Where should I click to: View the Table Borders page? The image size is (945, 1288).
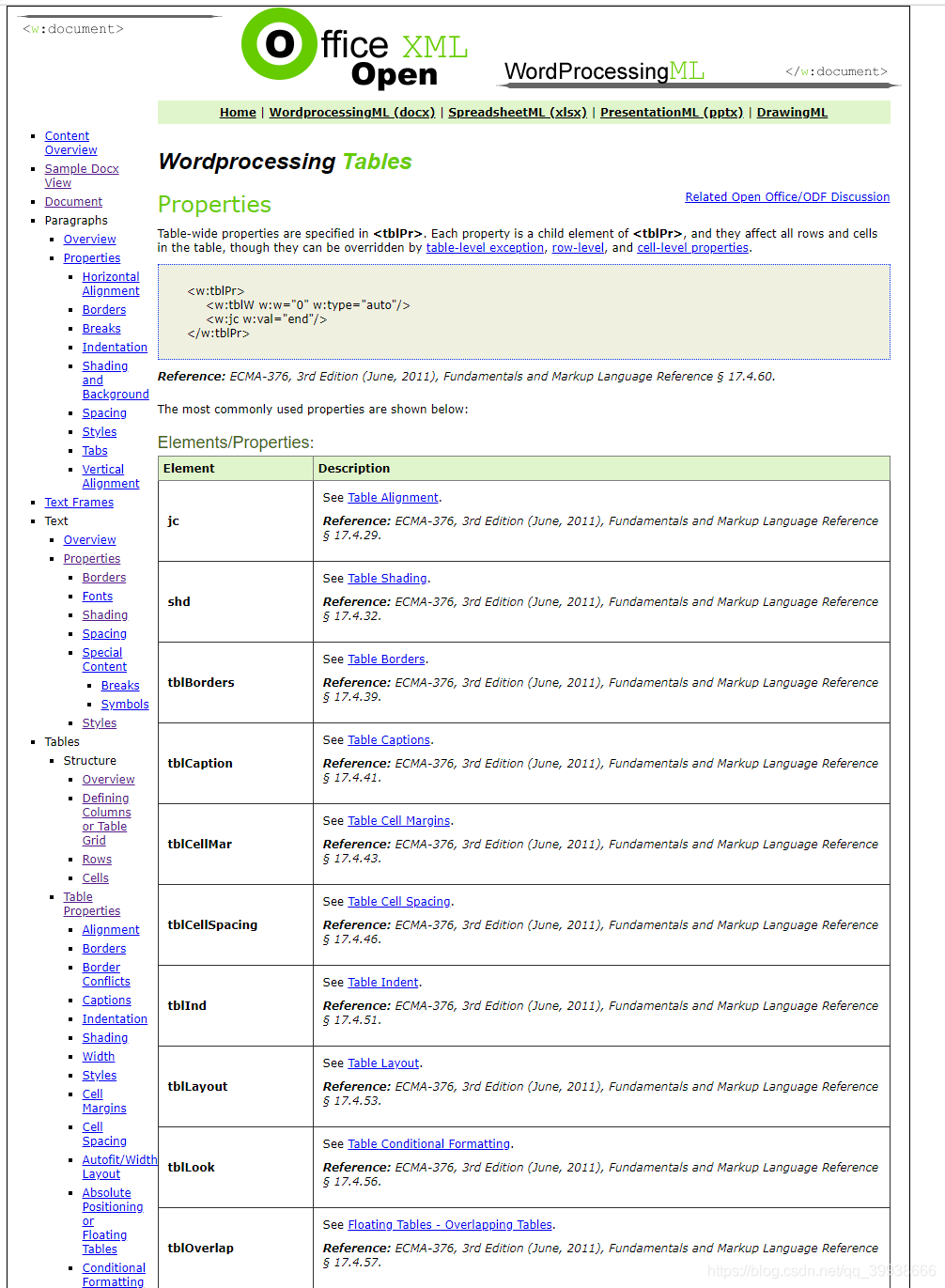(x=386, y=659)
